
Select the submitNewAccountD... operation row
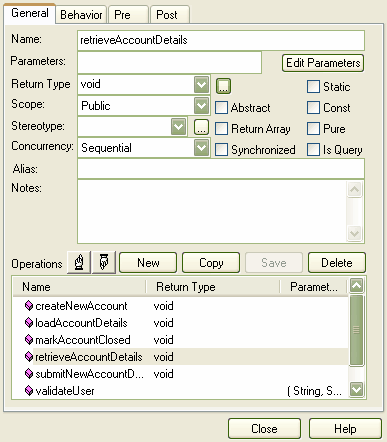tap(180, 374)
